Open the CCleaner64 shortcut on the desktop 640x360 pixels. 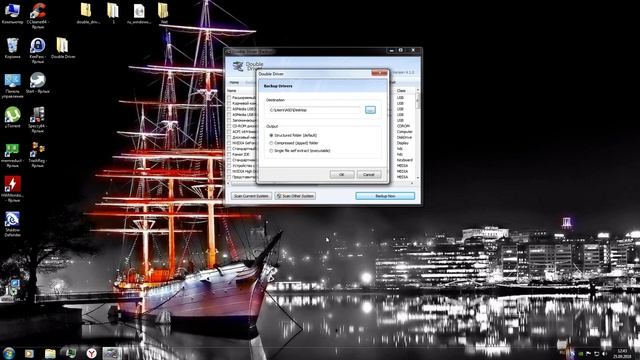38,16
